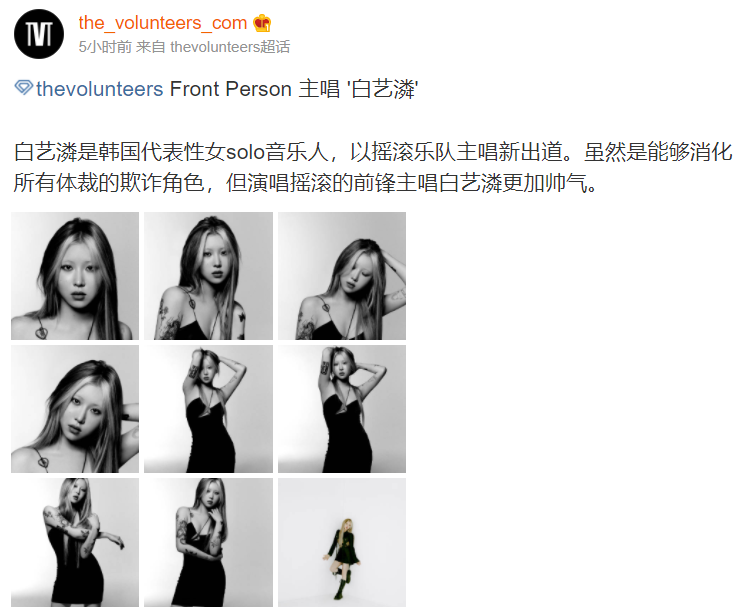Open ninth color photo in green outfit

pyautogui.click(x=342, y=542)
